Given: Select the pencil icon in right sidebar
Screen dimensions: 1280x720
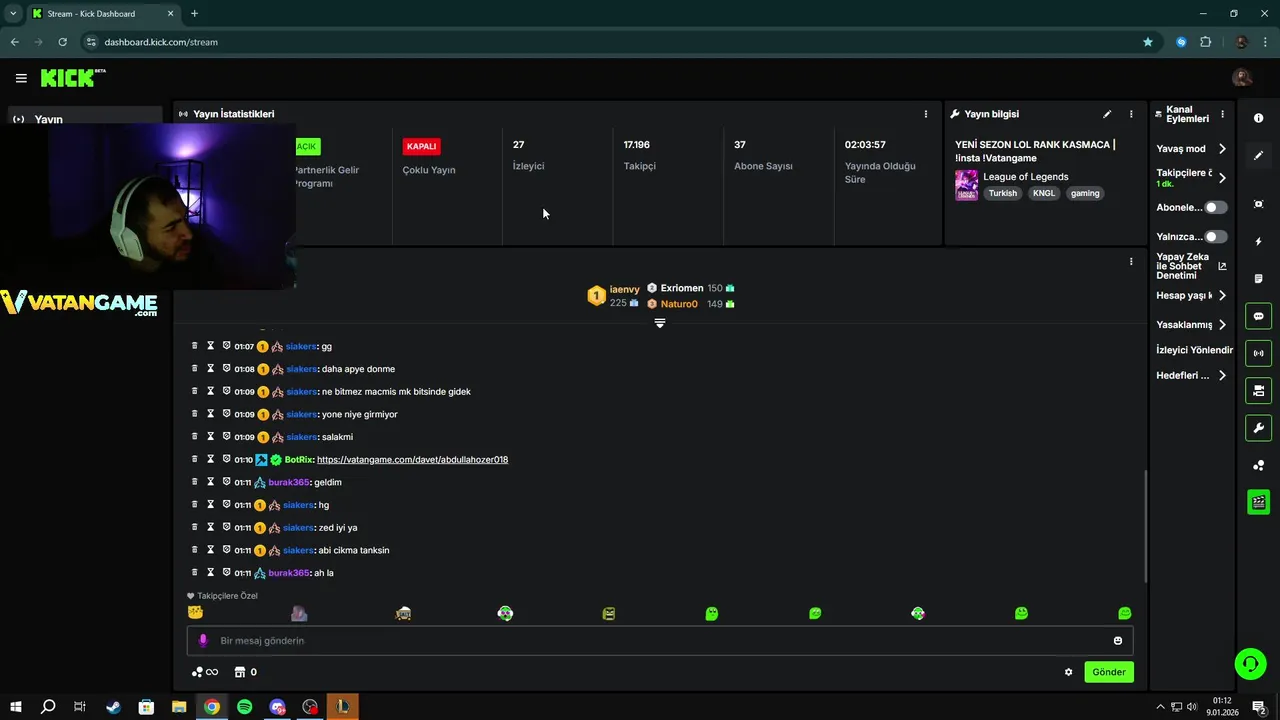Looking at the screenshot, I should tap(1259, 156).
